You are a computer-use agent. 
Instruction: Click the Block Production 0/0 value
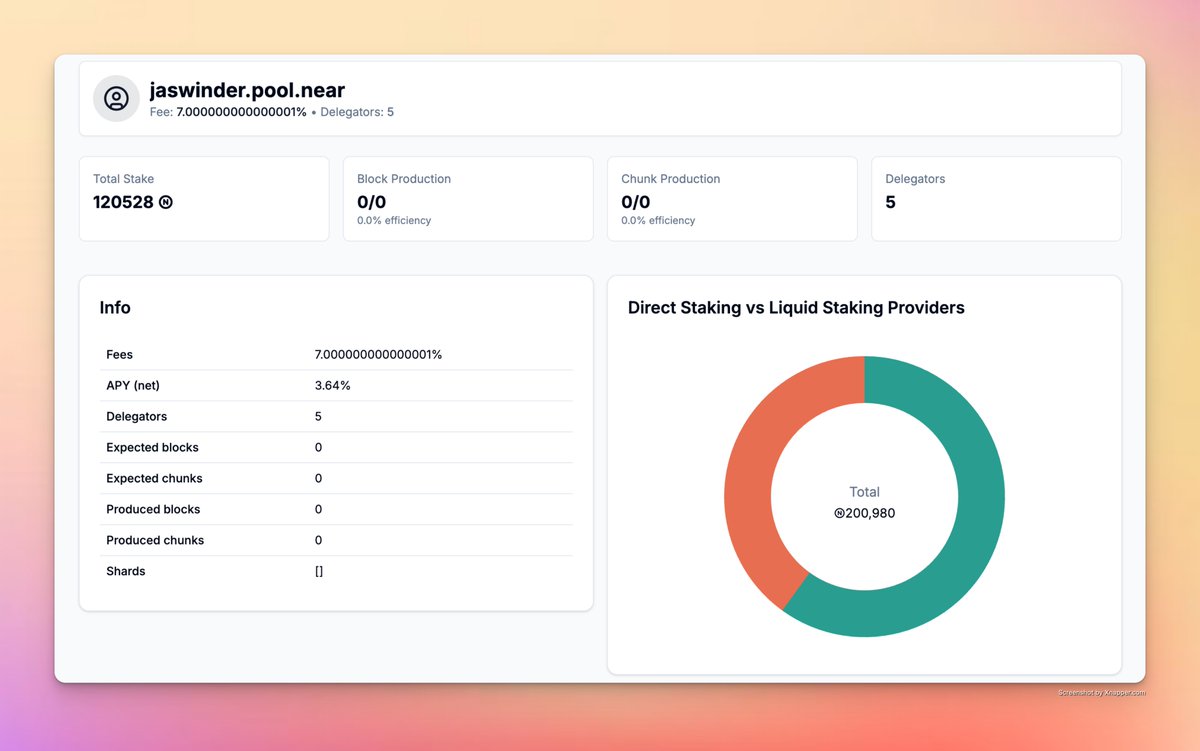[372, 202]
